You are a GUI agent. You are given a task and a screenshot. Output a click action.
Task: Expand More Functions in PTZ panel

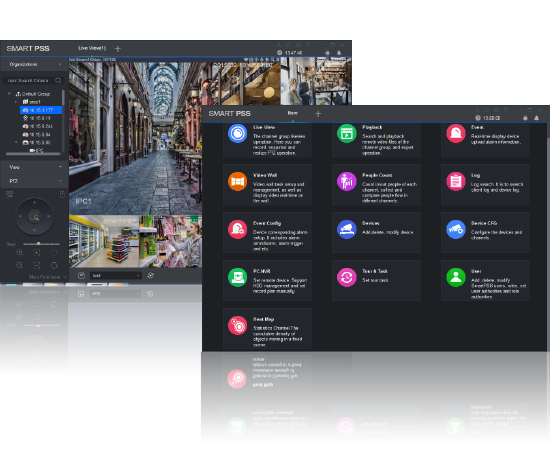point(47,277)
